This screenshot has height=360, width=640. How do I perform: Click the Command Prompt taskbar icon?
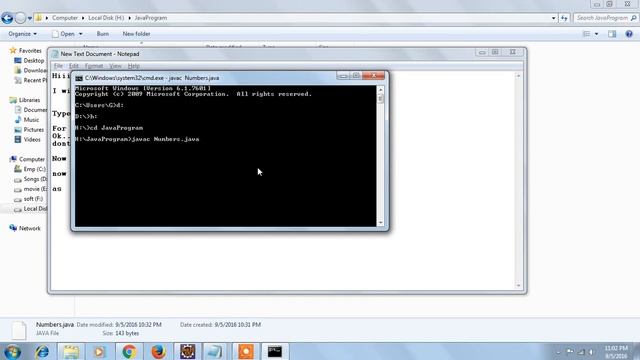(275, 351)
